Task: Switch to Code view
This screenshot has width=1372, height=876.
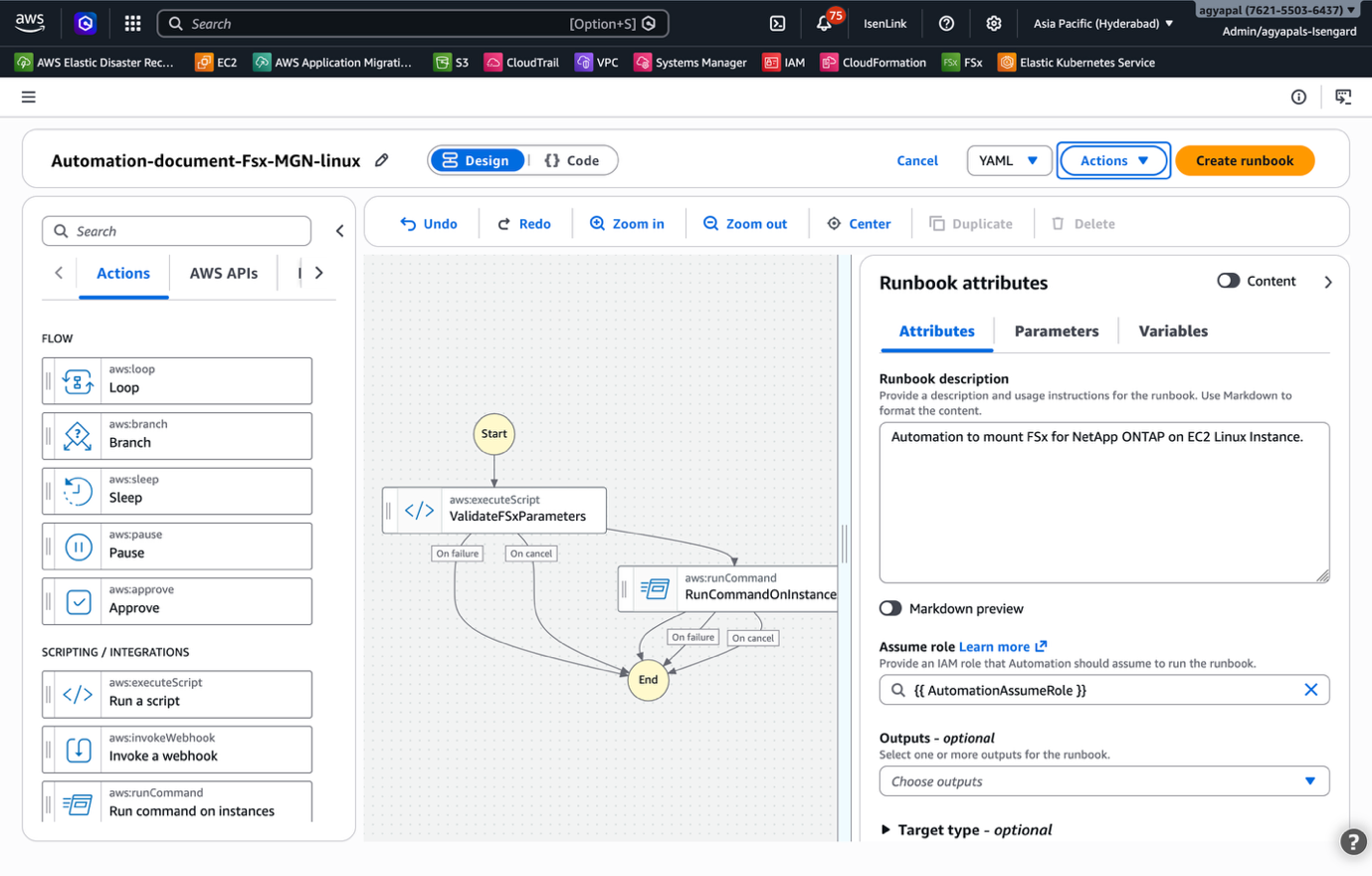Action: click(x=572, y=160)
